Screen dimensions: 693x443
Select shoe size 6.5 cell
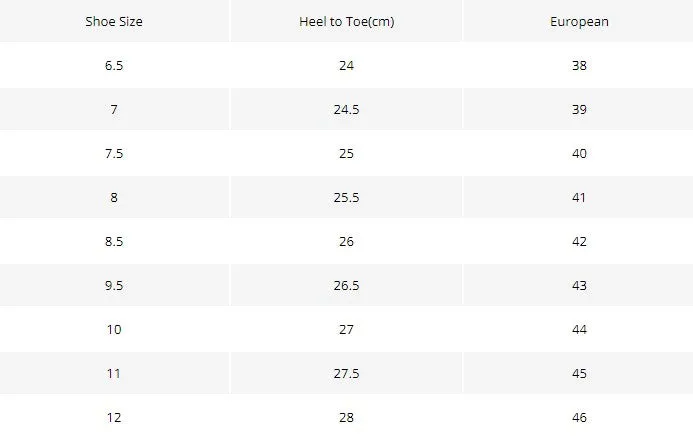114,65
